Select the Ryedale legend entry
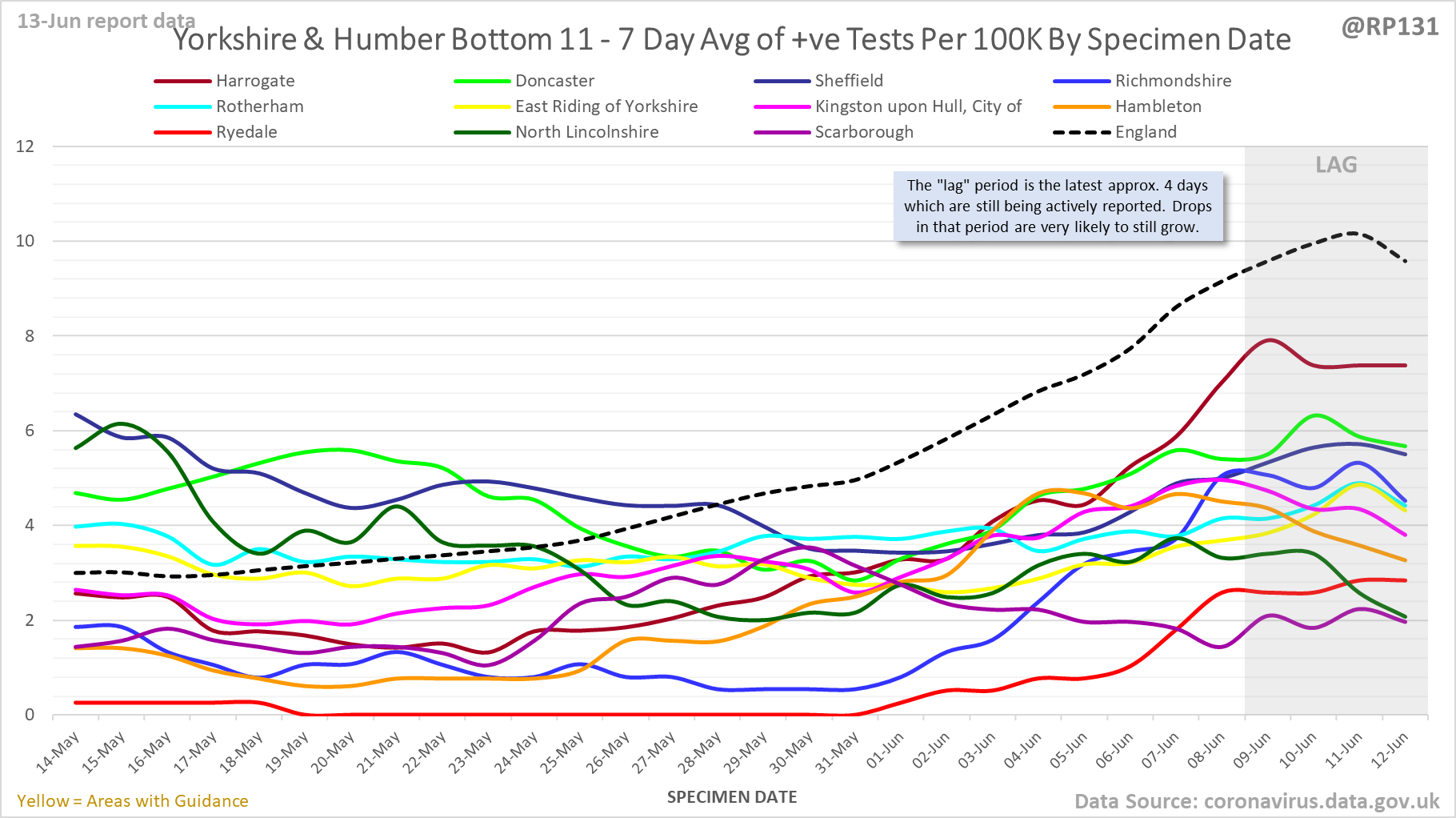The height and width of the screenshot is (818, 1456). [246, 132]
